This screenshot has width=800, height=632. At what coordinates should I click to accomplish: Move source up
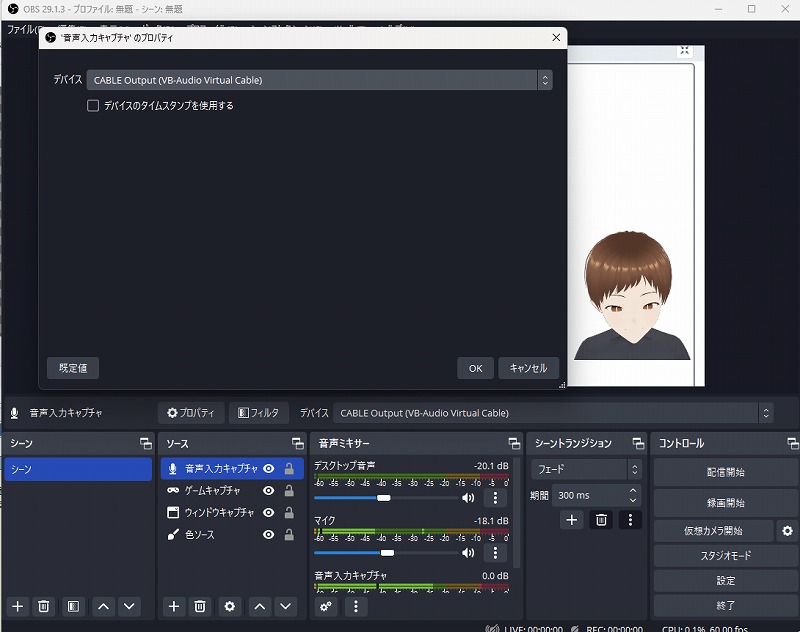point(260,606)
